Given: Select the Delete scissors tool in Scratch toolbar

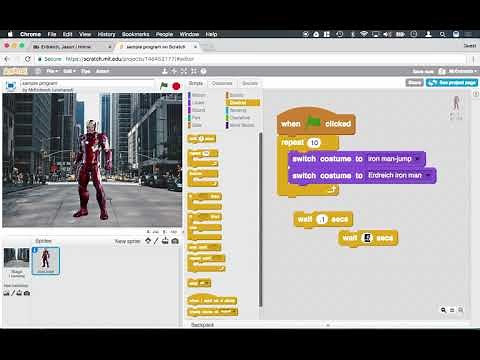Looking at the screenshot, I should pos(174,71).
